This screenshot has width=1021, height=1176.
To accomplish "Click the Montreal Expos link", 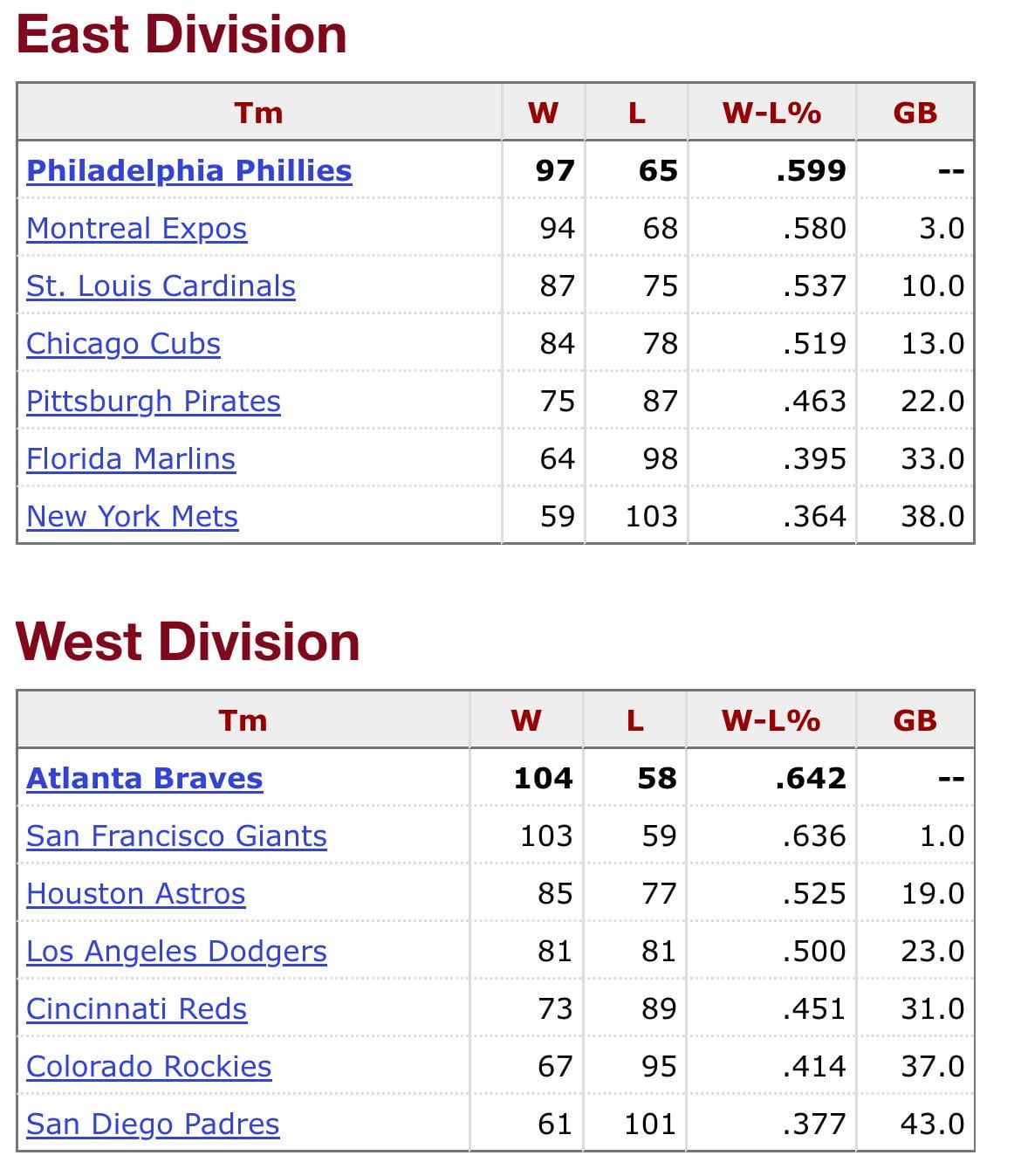I will tap(136, 228).
